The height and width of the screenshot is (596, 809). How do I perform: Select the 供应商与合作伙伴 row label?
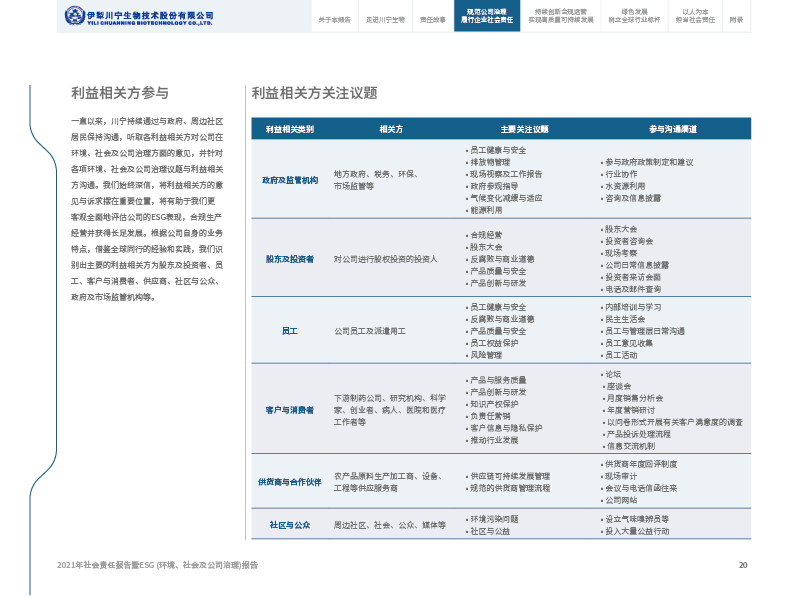(289, 482)
